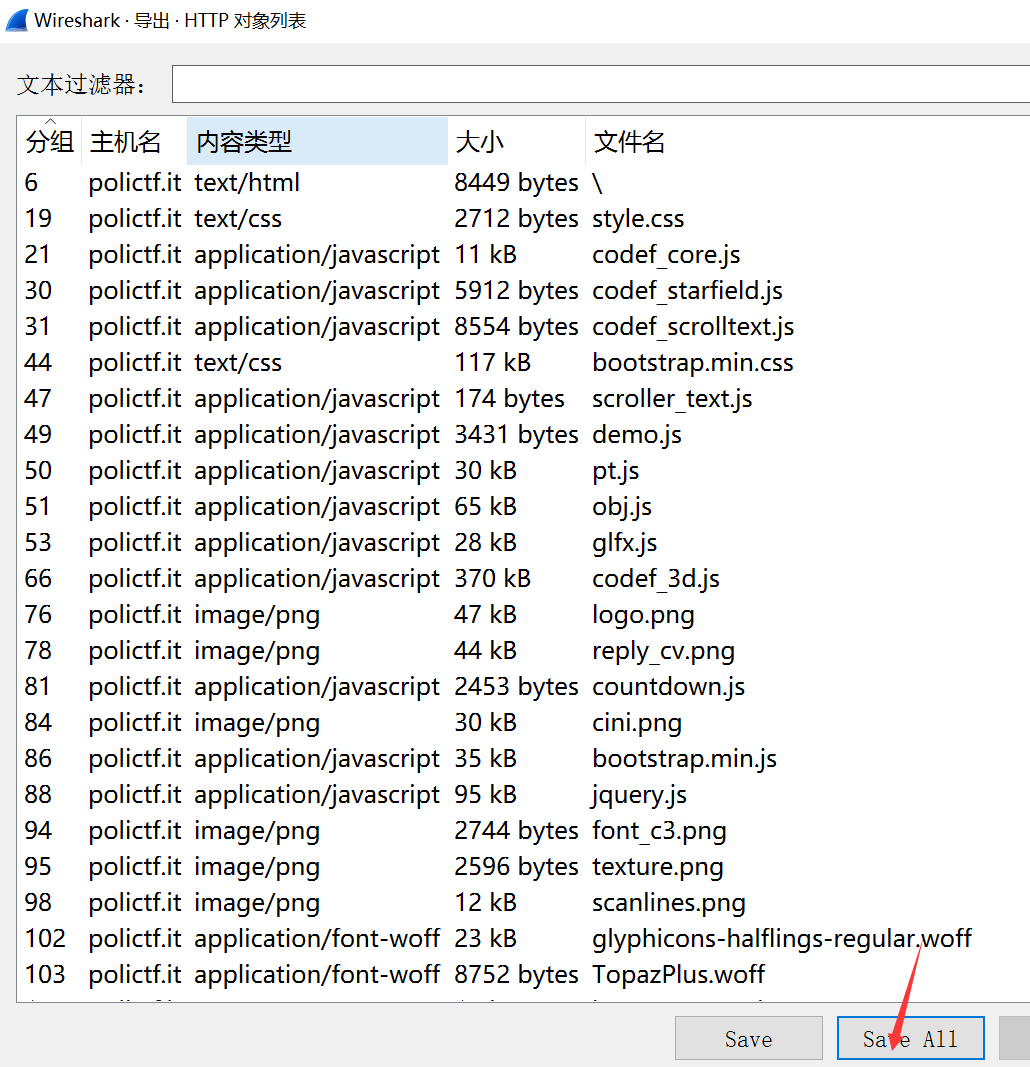Select the texture.png entry
Image resolution: width=1030 pixels, height=1067 pixels.
[x=523, y=867]
